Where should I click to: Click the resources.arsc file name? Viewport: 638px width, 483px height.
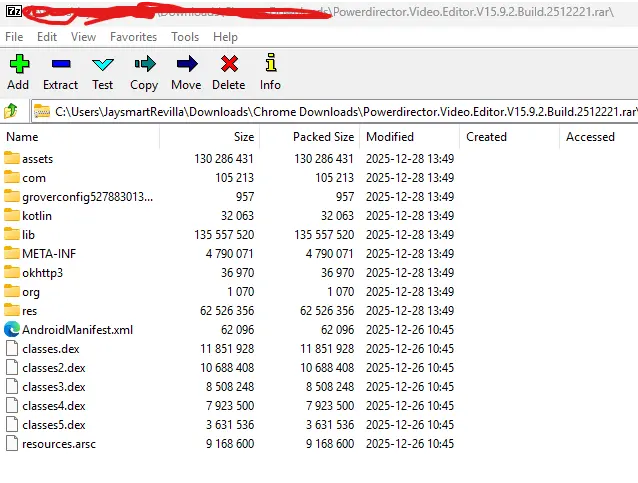[59, 444]
